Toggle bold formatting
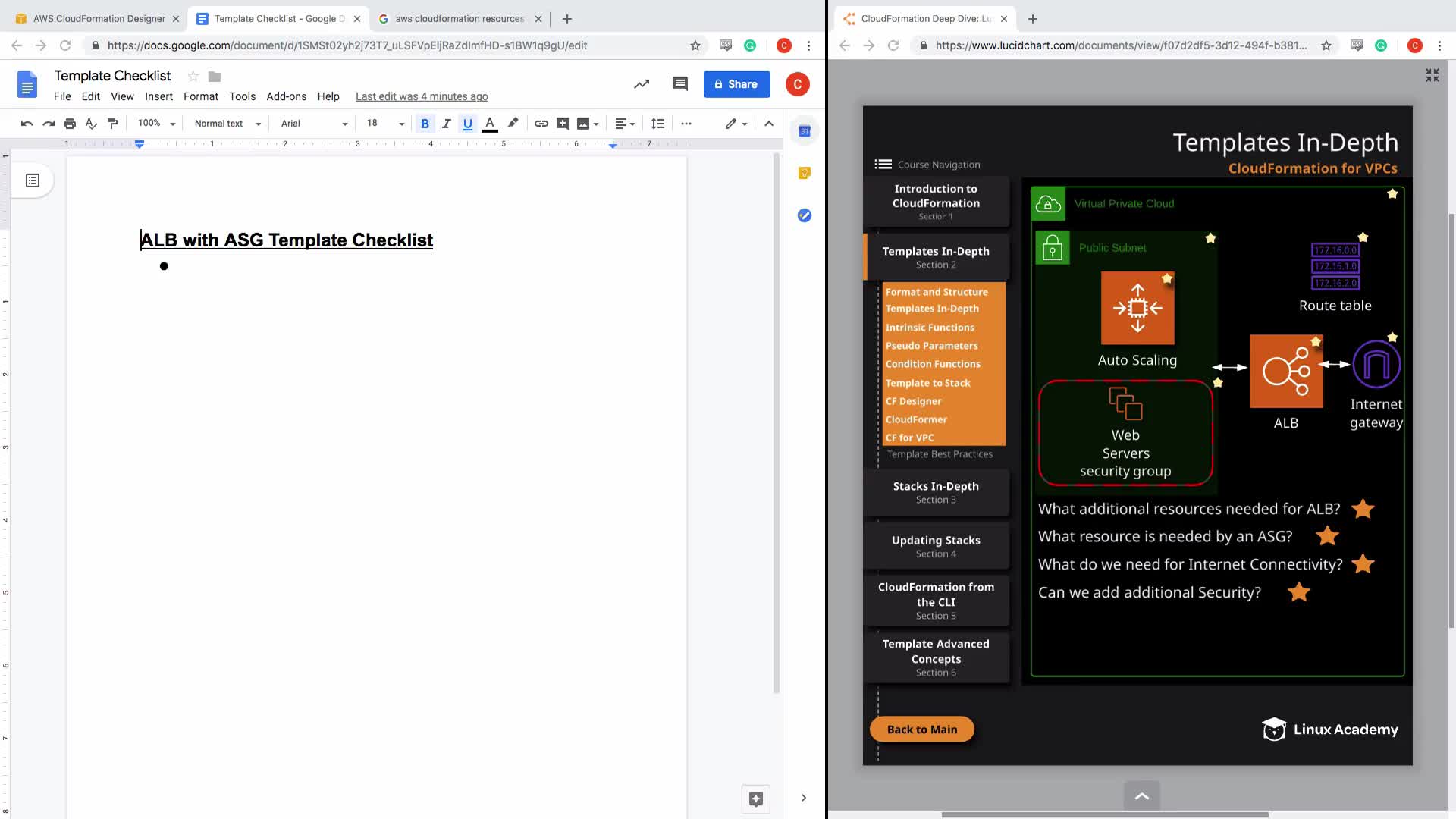 click(425, 124)
